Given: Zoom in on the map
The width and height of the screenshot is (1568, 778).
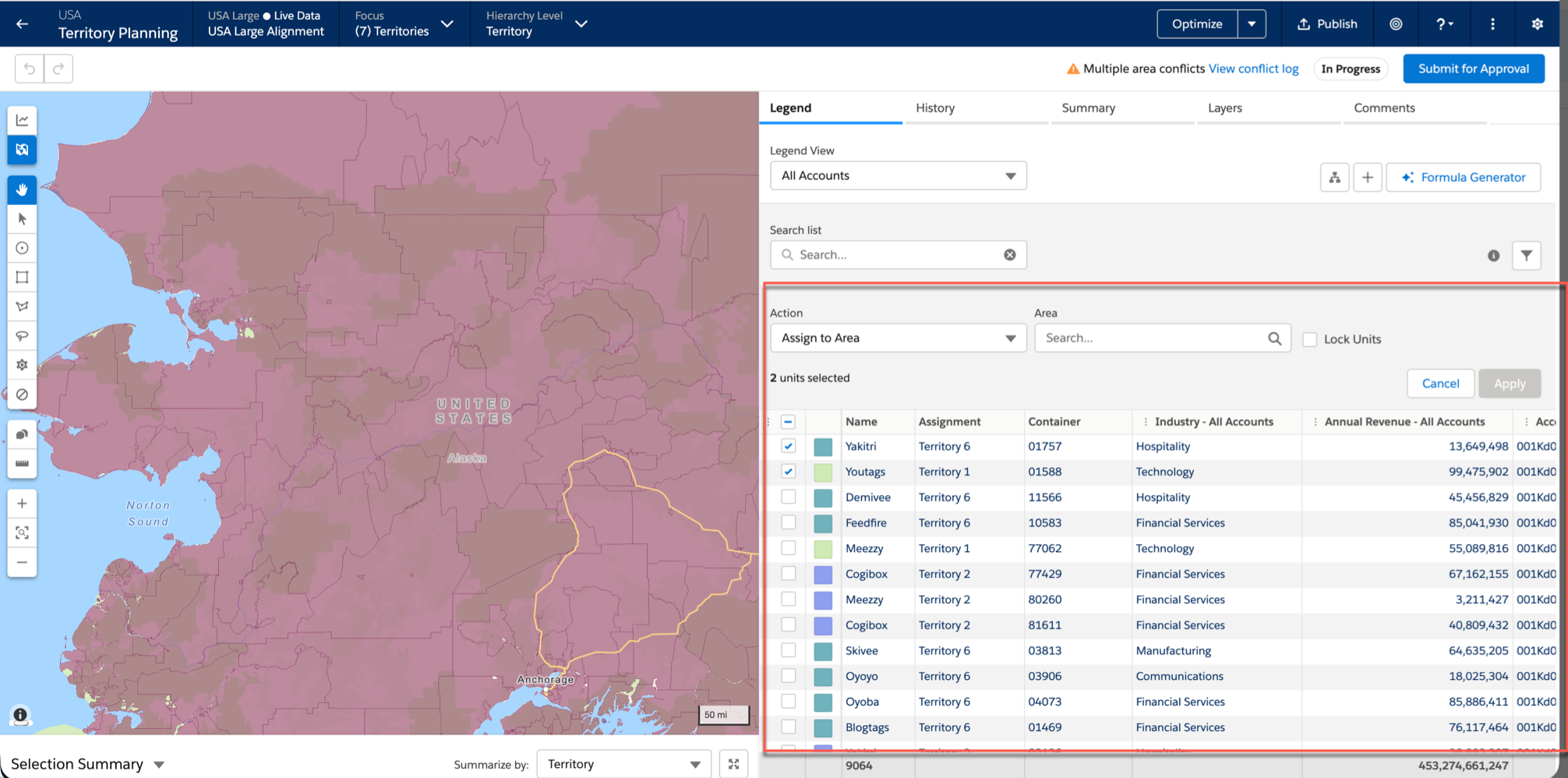Looking at the screenshot, I should click(x=22, y=504).
